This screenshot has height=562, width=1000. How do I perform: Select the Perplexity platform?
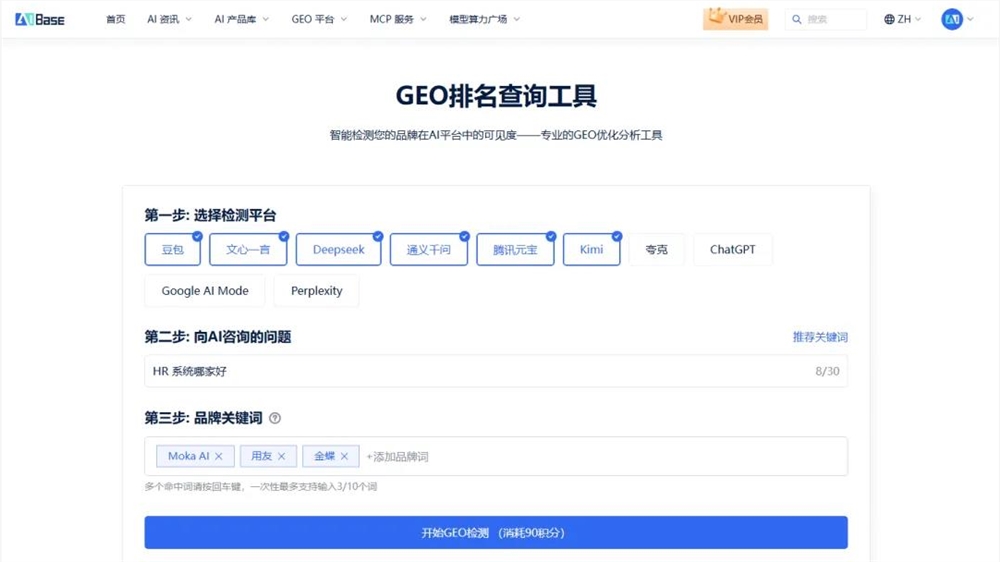(316, 291)
